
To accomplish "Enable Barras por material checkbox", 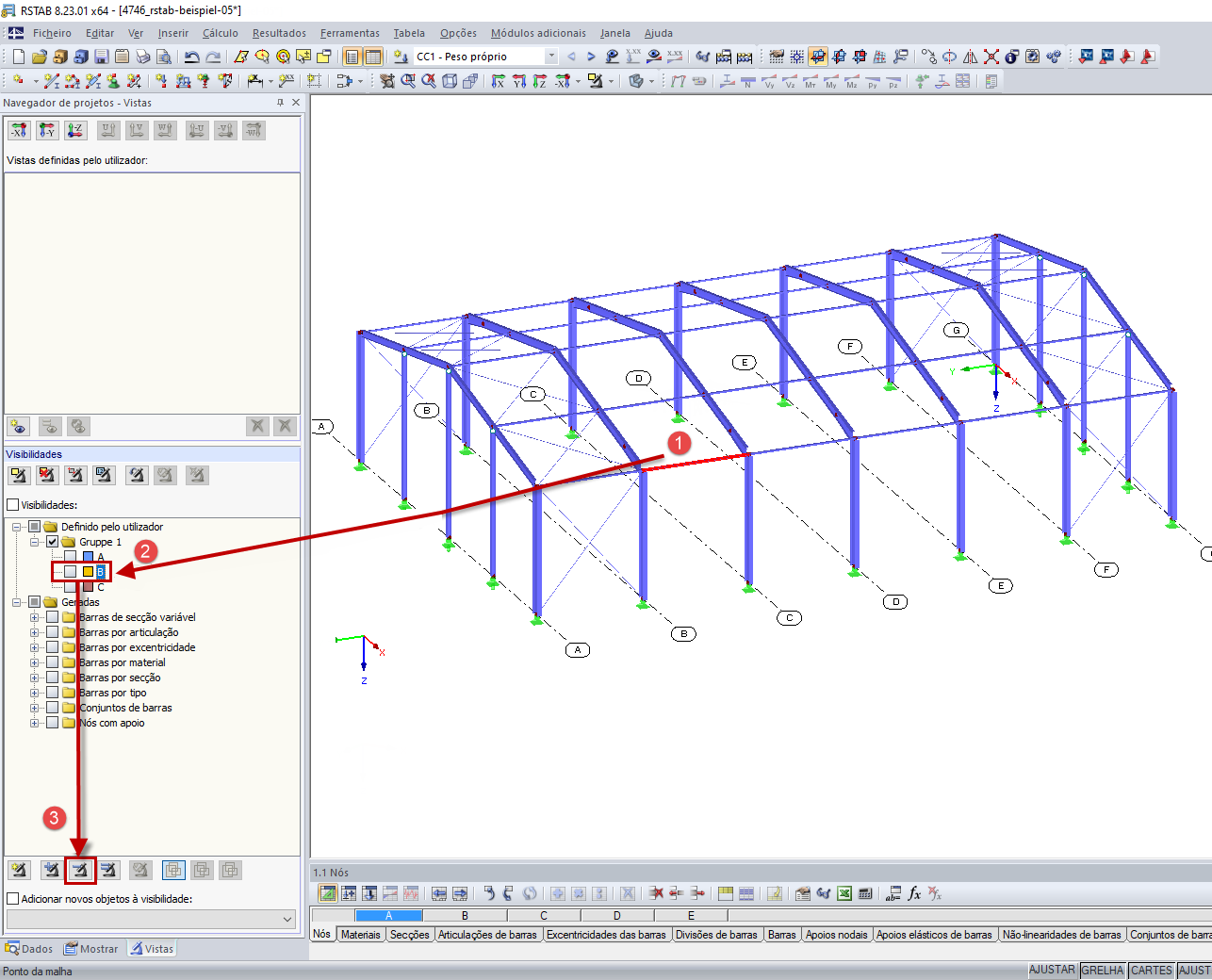I will [x=53, y=662].
